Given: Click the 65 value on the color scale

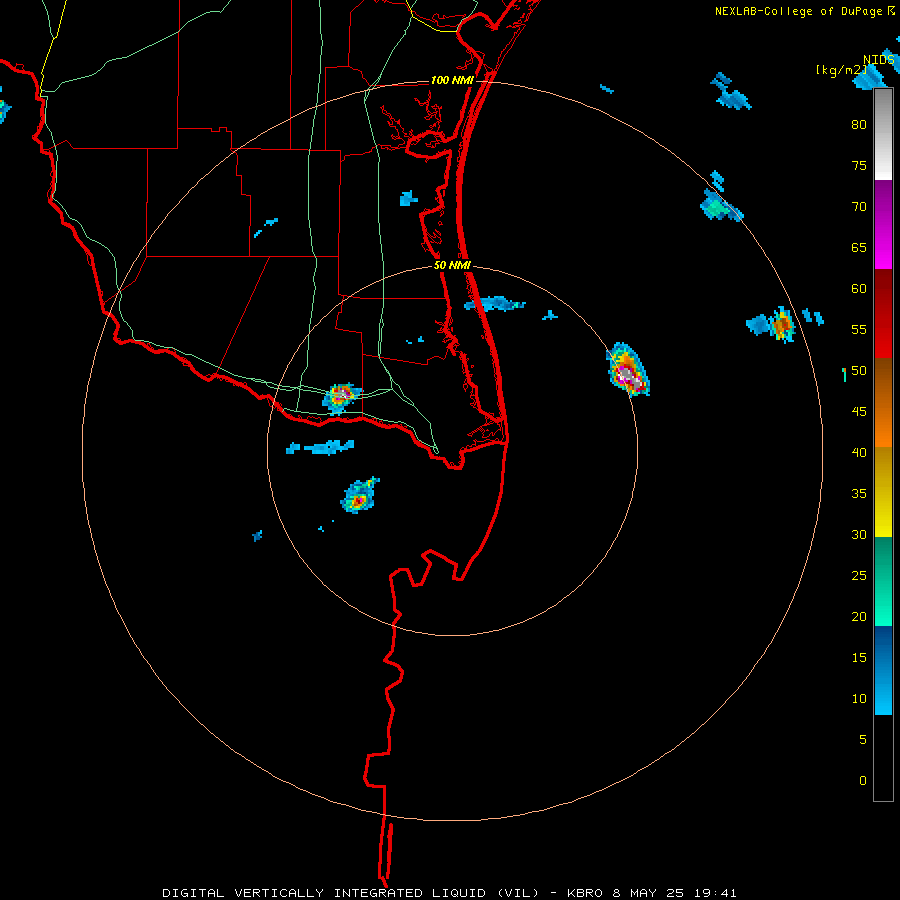Looking at the screenshot, I should 859,247.
